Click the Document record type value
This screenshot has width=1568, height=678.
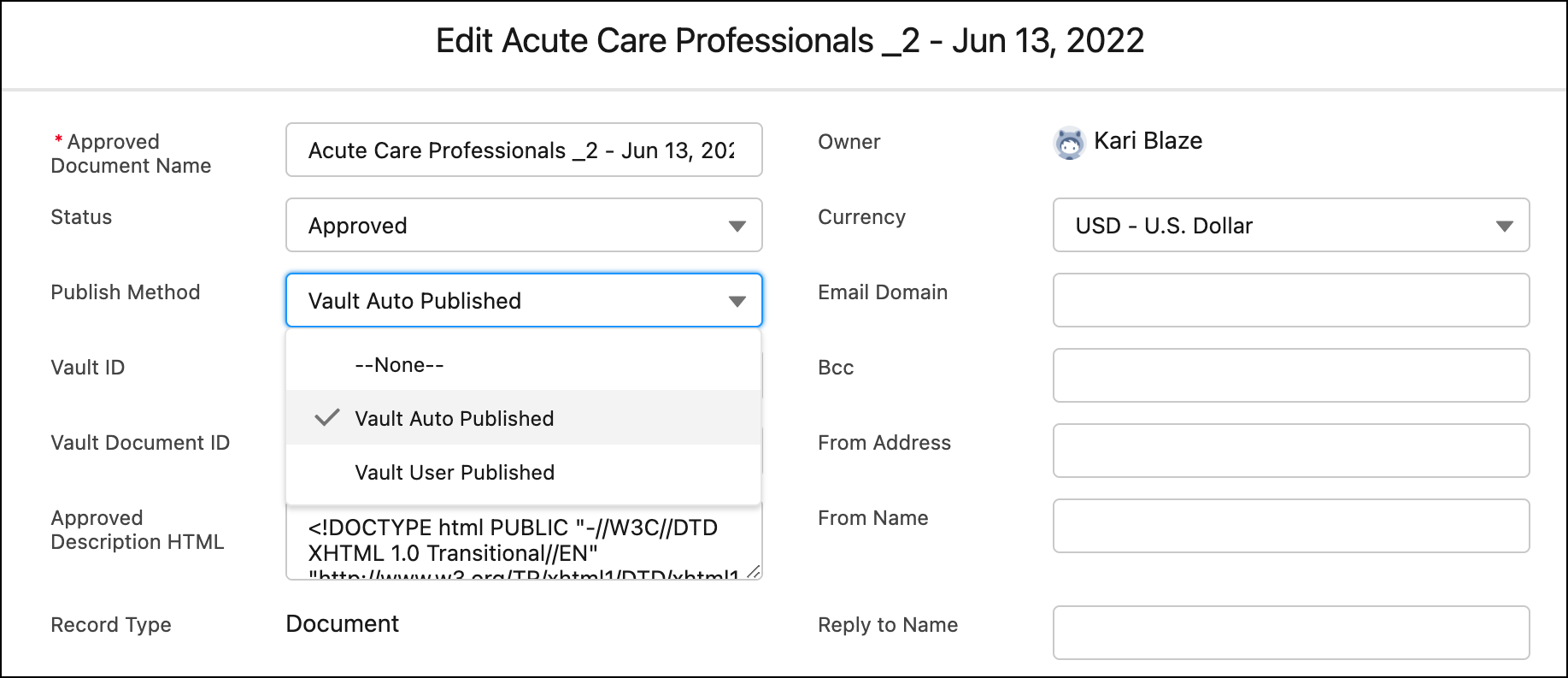click(x=342, y=624)
